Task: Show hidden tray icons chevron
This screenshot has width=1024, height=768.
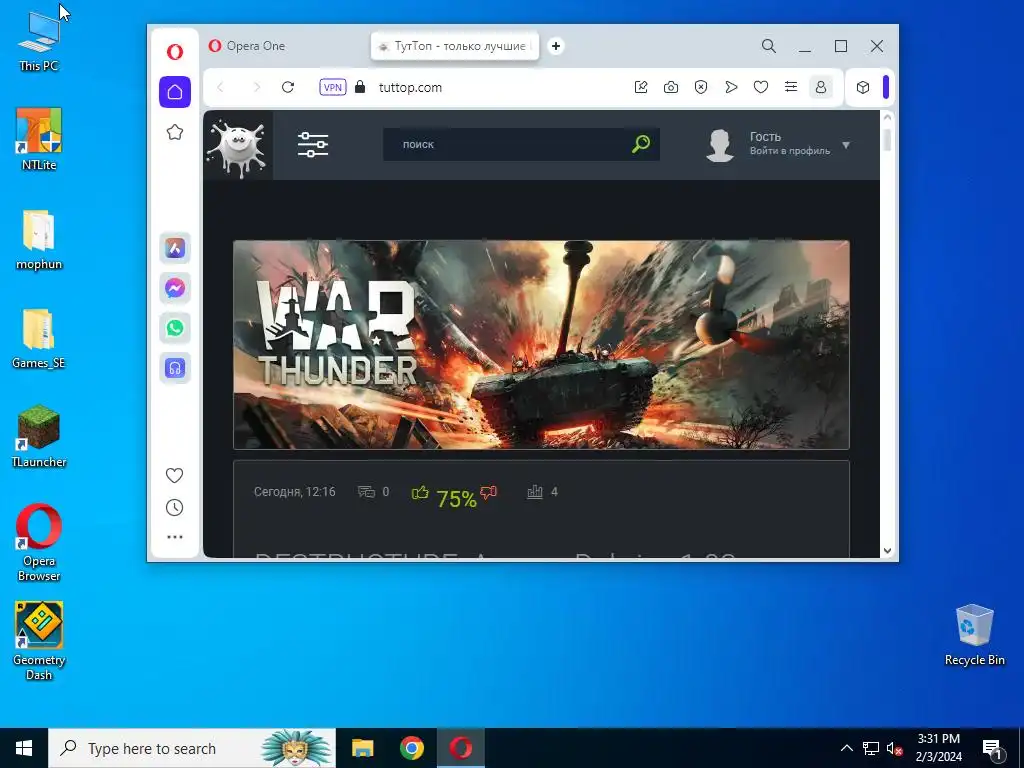Action: 846,748
